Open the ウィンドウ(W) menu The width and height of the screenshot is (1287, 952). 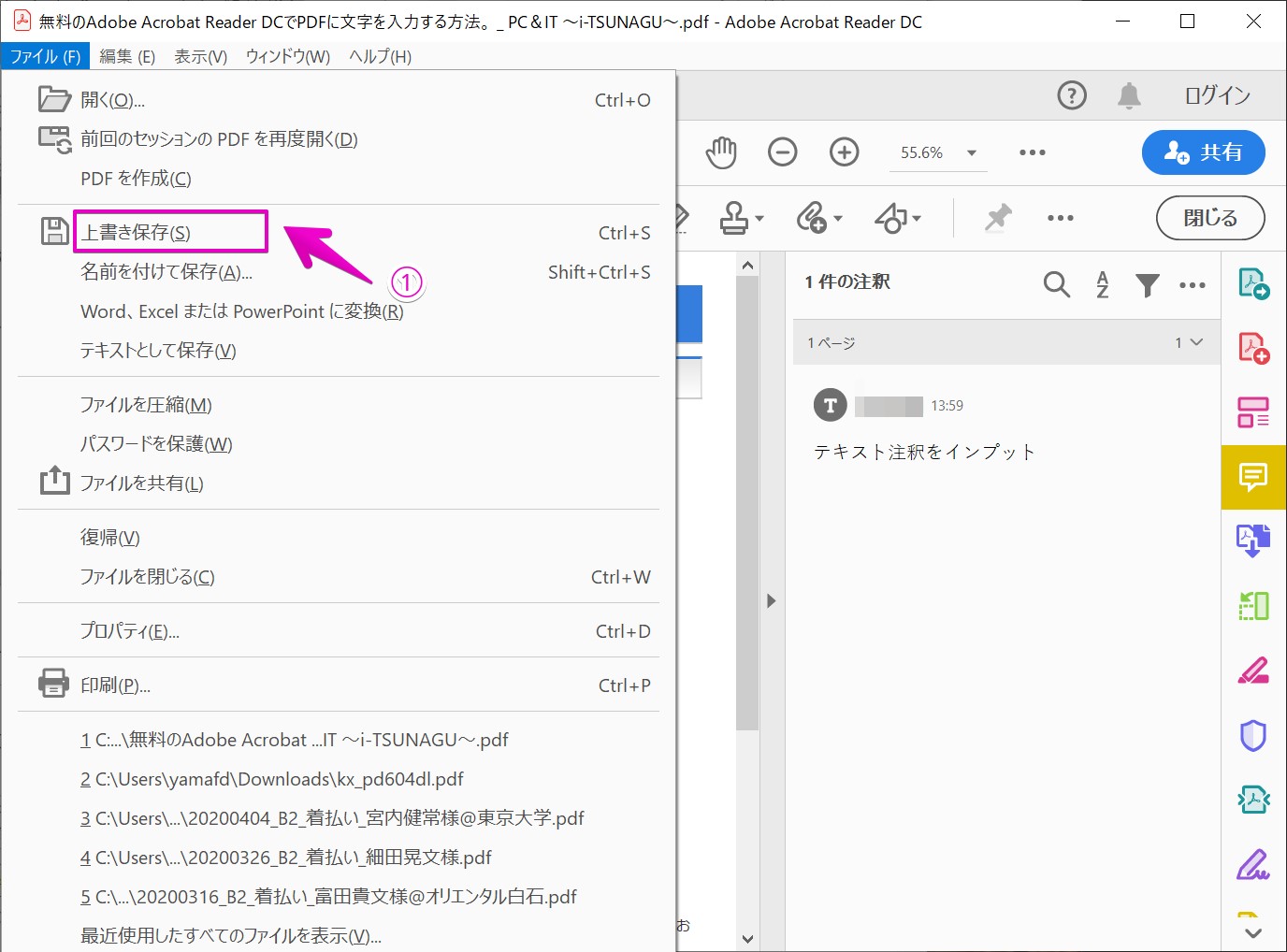click(288, 56)
